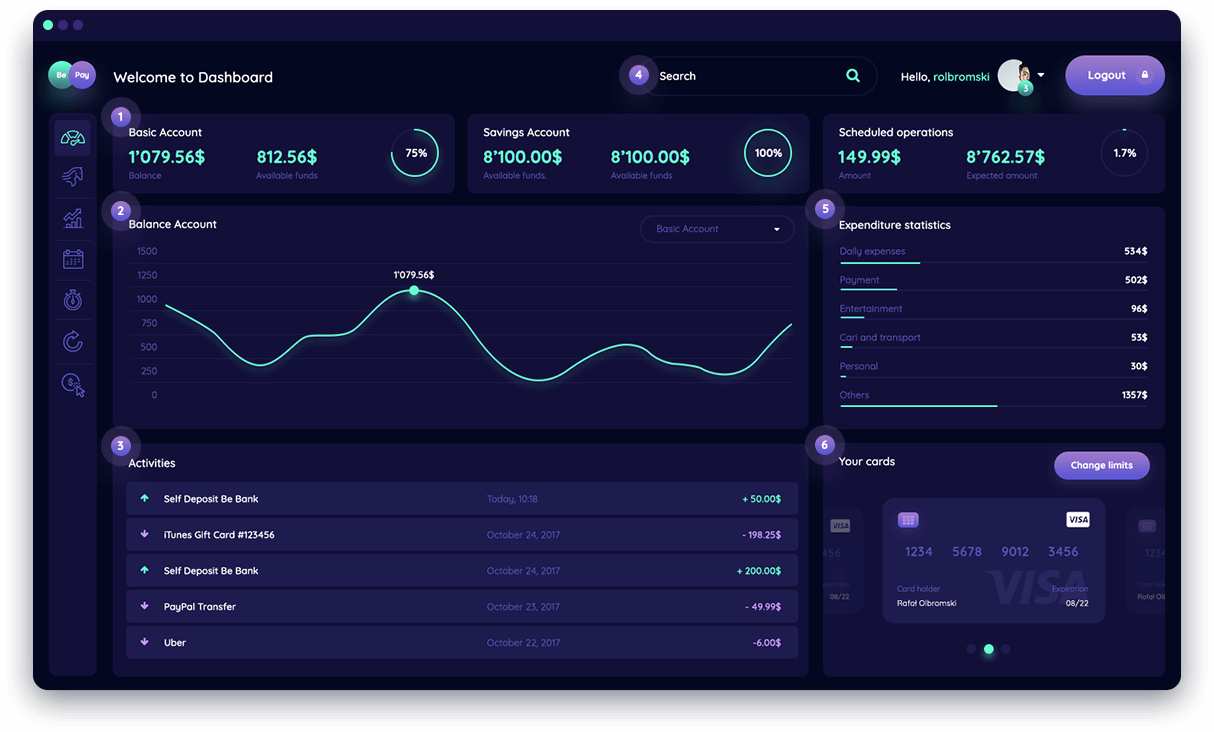This screenshot has height=732, width=1214.
Task: Click the notification badge on the avatar
Action: pos(1024,88)
